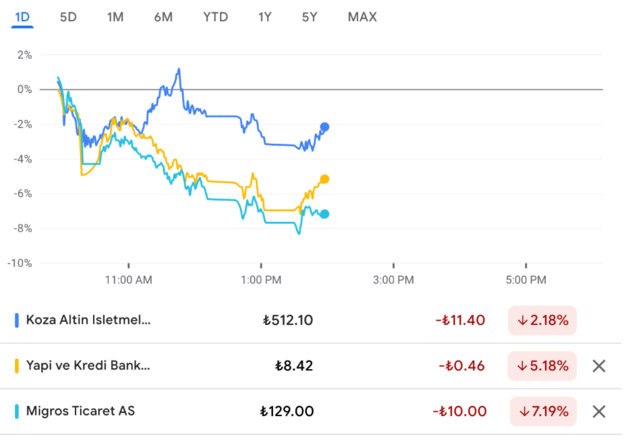Switch to the 1Y time range
The height and width of the screenshot is (448, 640).
click(x=264, y=17)
